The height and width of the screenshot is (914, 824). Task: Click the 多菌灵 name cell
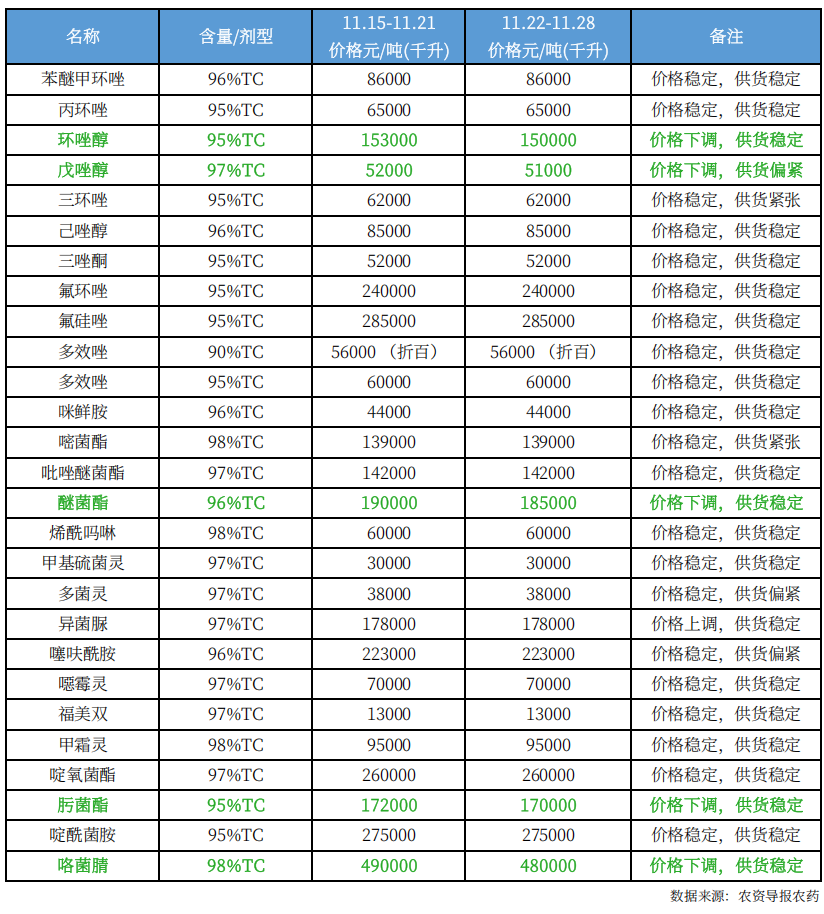(82, 593)
